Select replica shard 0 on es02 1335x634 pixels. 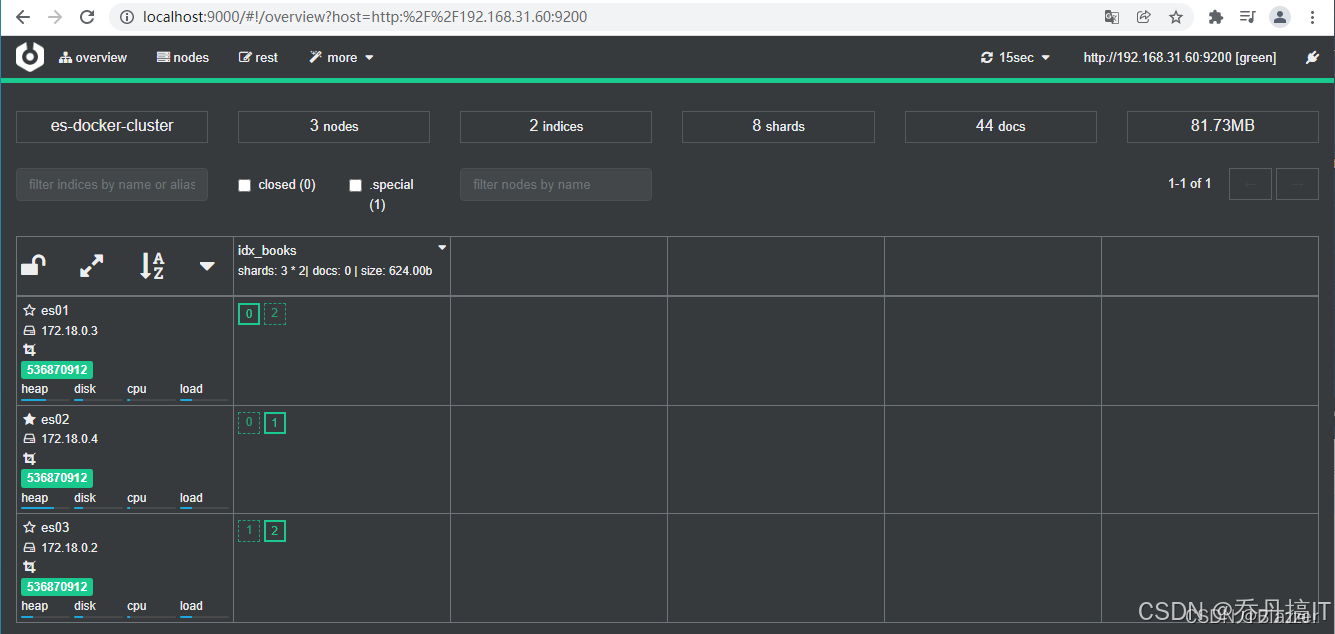(249, 422)
